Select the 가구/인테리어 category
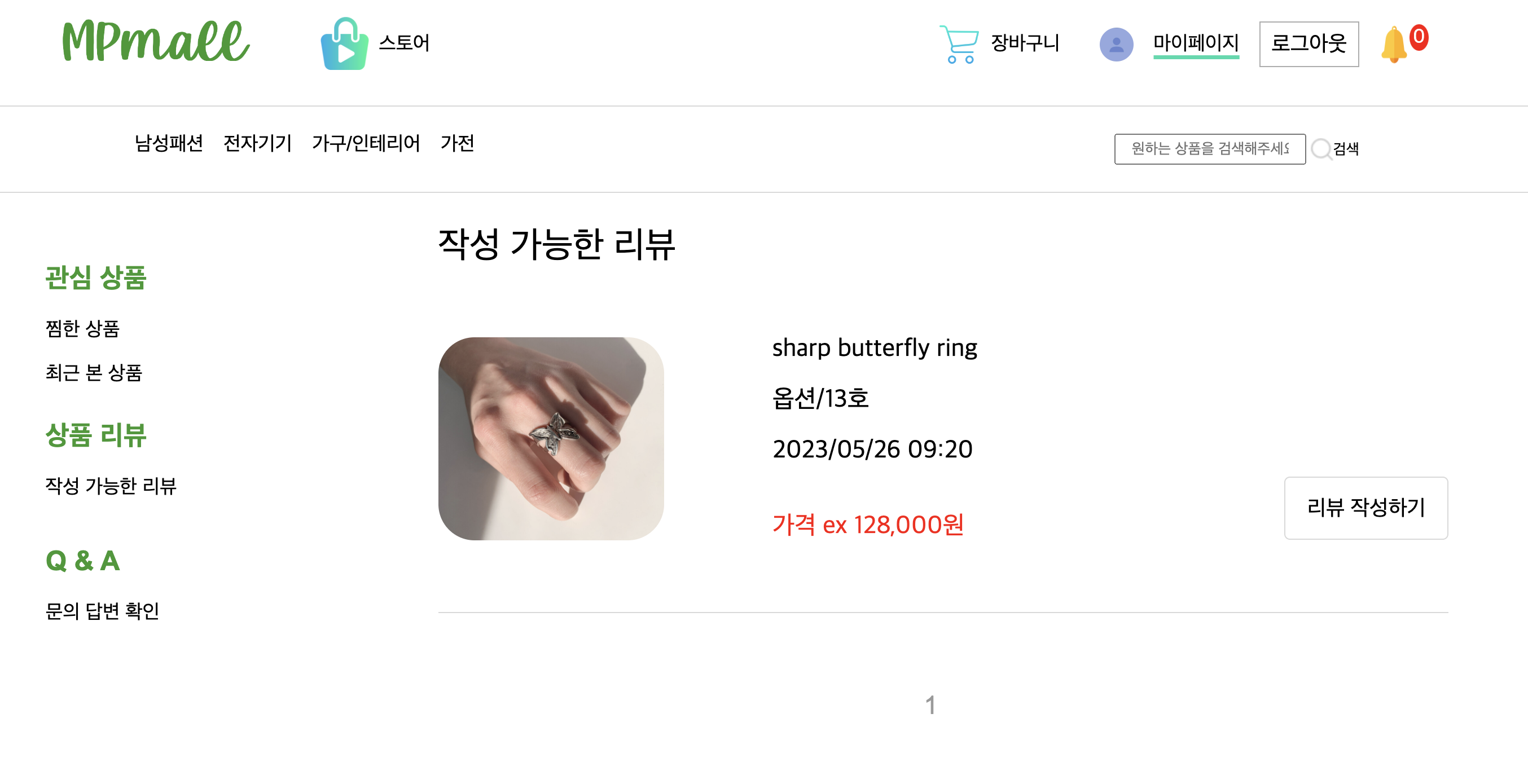Screen dimensions: 1528x784 (366, 142)
